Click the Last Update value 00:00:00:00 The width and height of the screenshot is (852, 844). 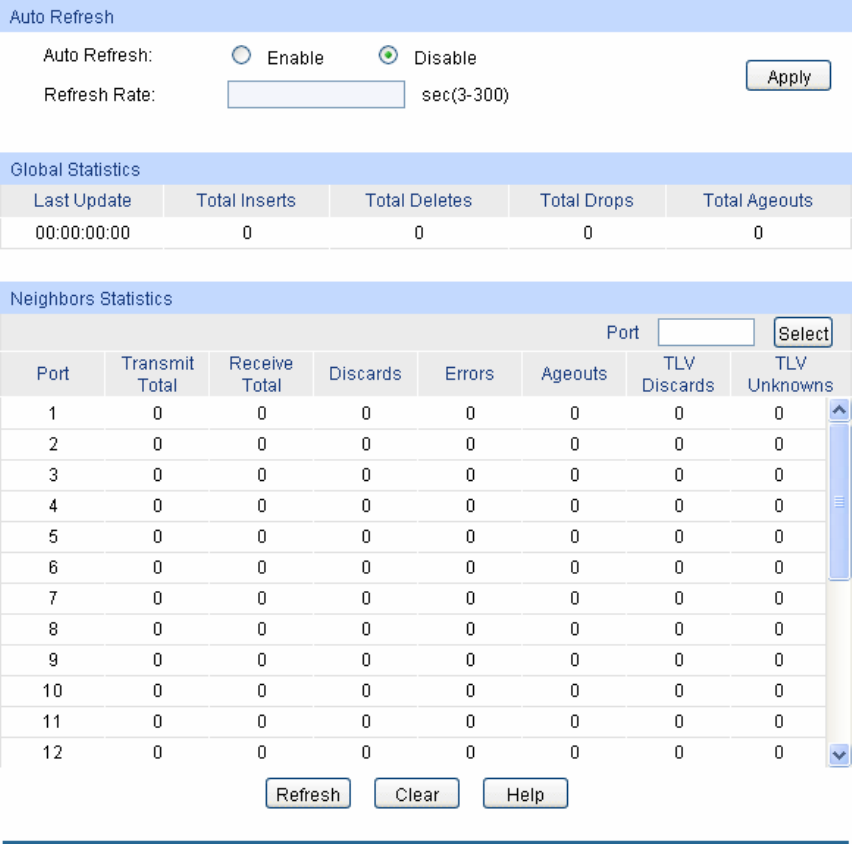(82, 233)
